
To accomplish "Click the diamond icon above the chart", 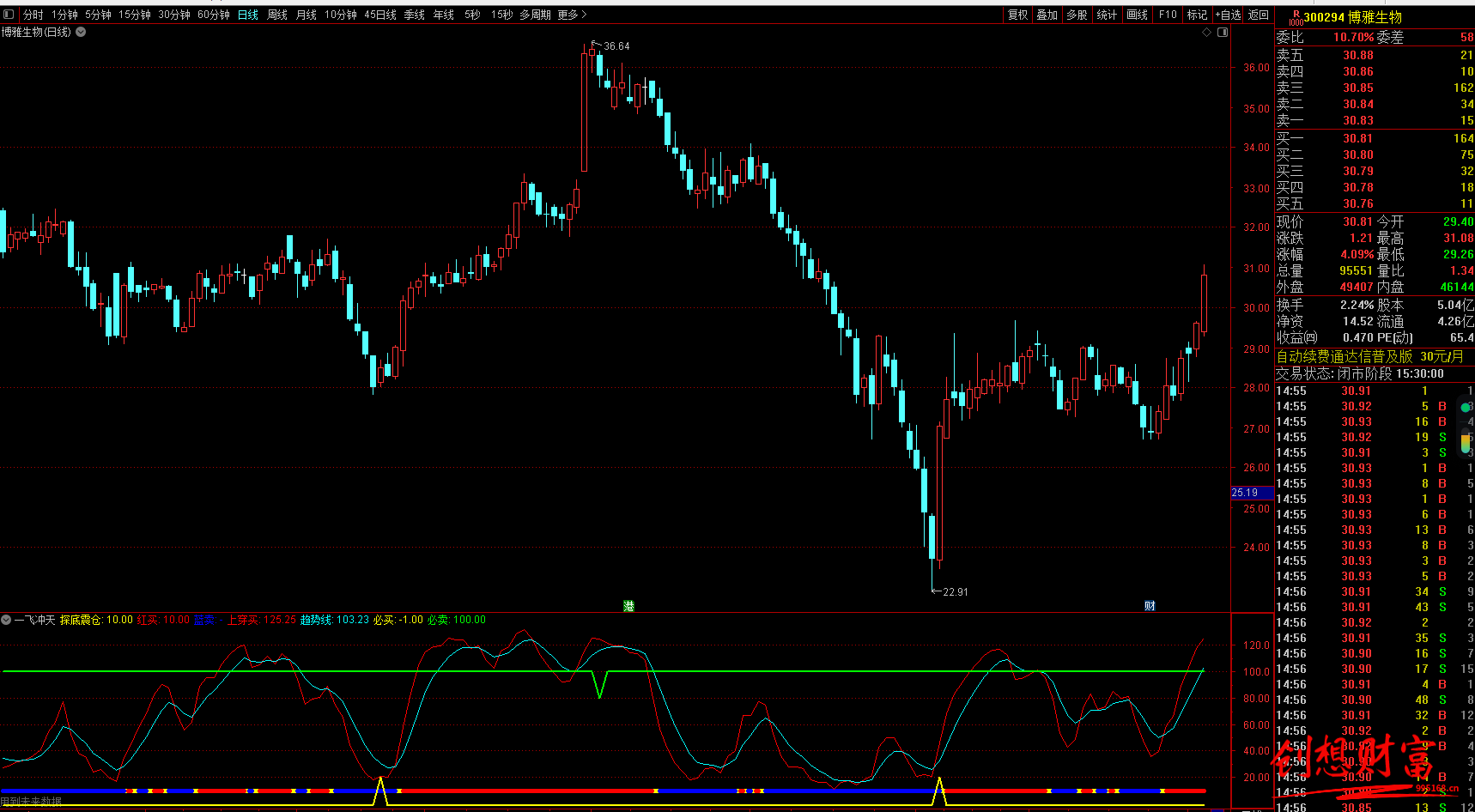I will (1206, 32).
